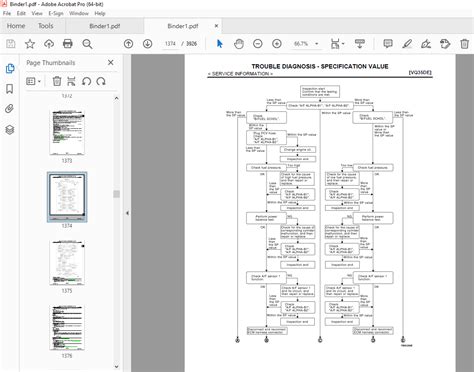
Task: Zoom in with the plus icon
Action: (277, 44)
